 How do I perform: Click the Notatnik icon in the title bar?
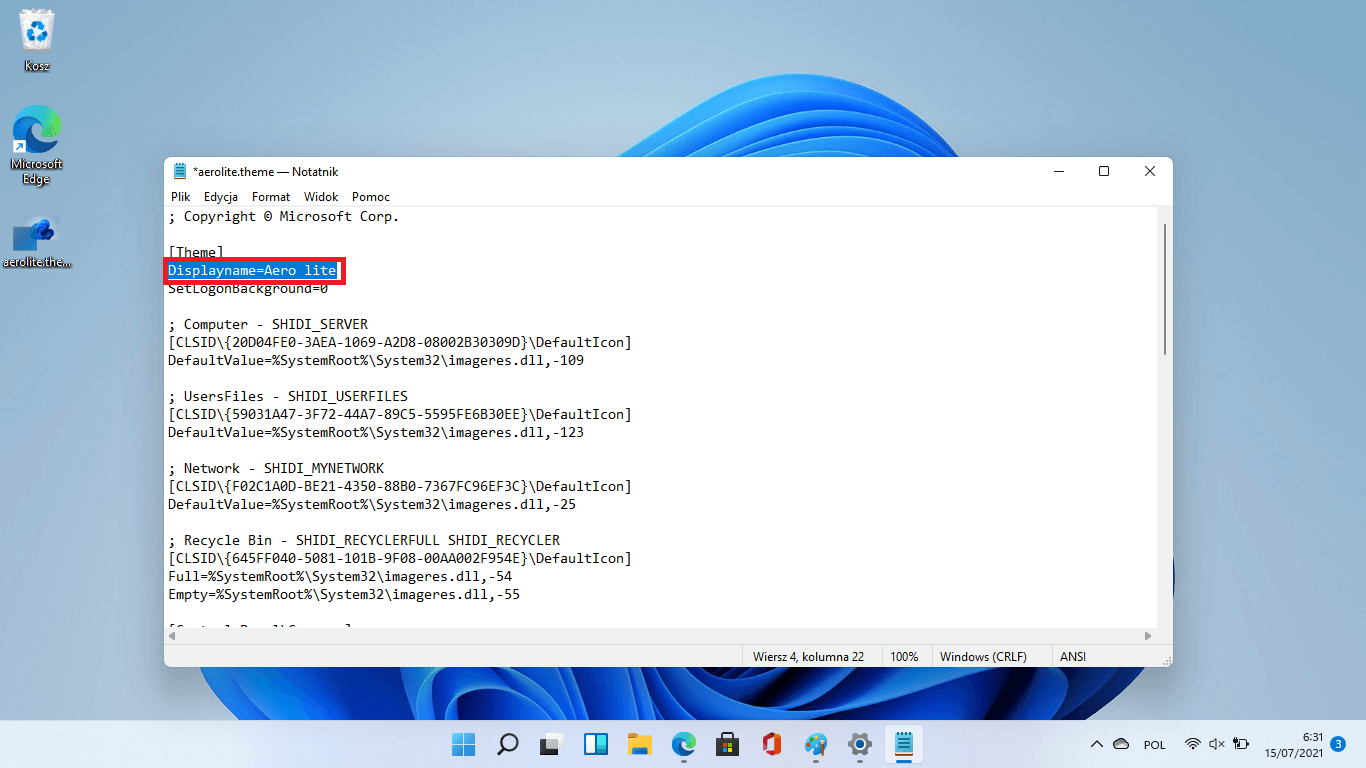[x=180, y=171]
